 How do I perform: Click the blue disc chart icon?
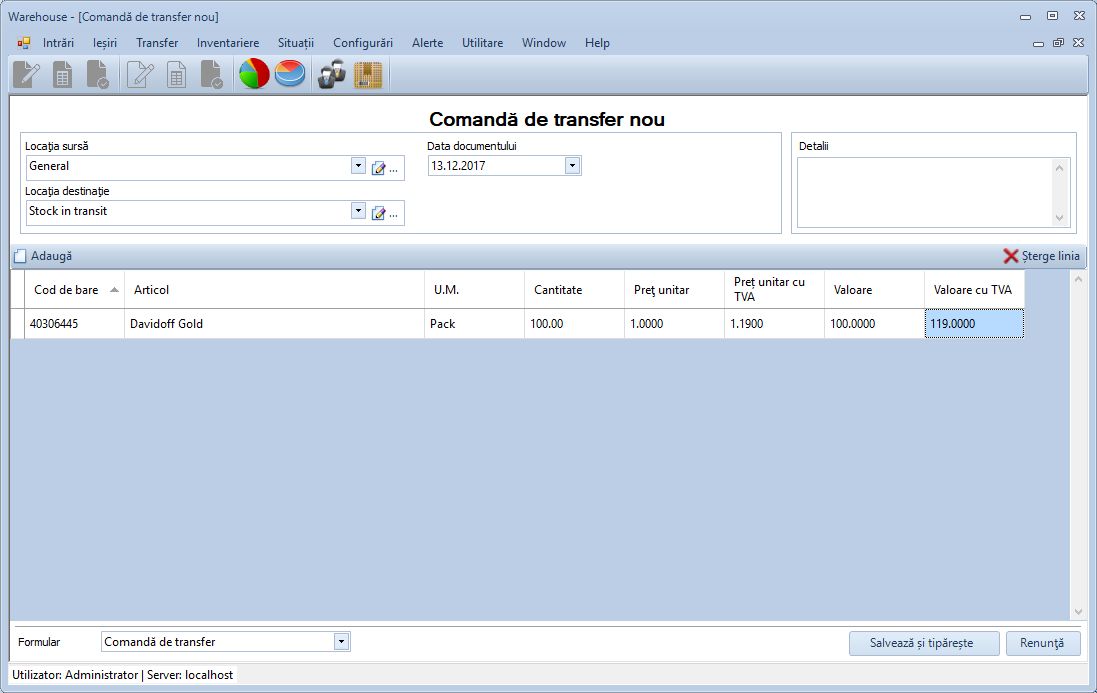(289, 72)
